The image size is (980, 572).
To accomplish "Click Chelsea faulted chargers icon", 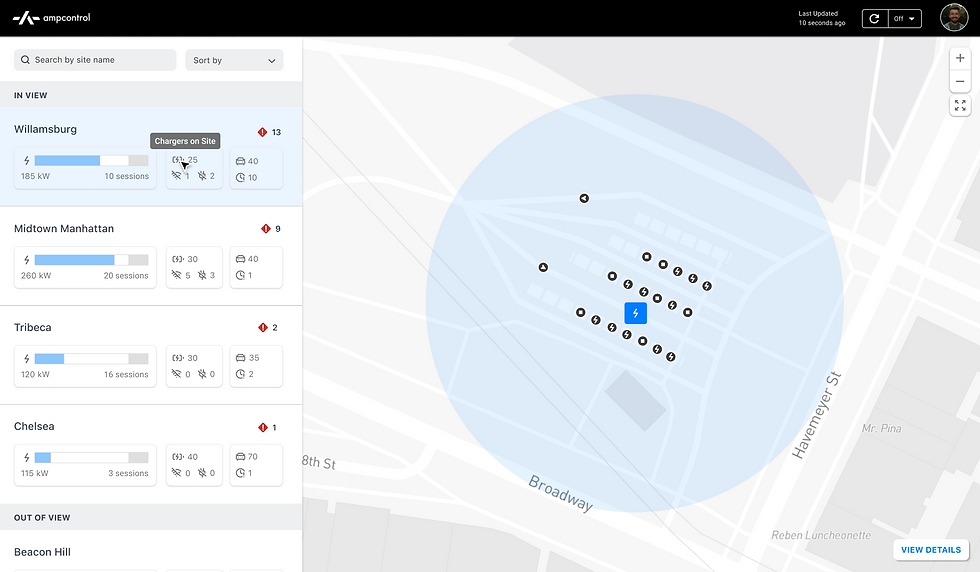I will coord(202,473).
